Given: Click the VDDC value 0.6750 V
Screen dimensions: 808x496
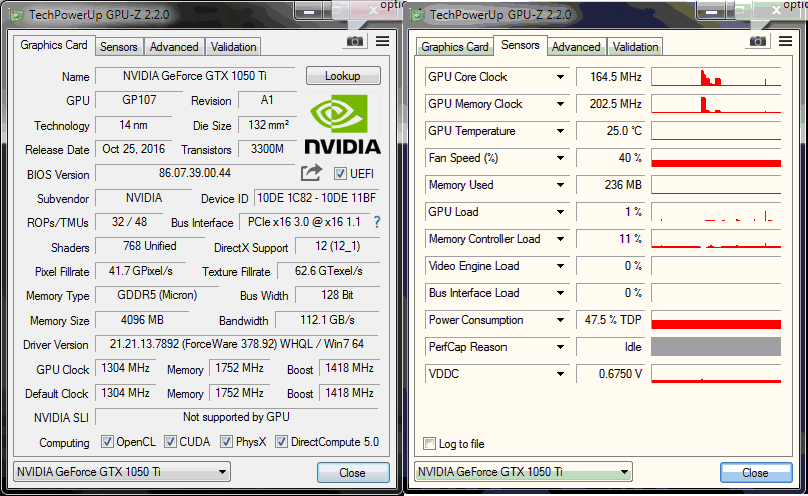Looking at the screenshot, I should (611, 374).
